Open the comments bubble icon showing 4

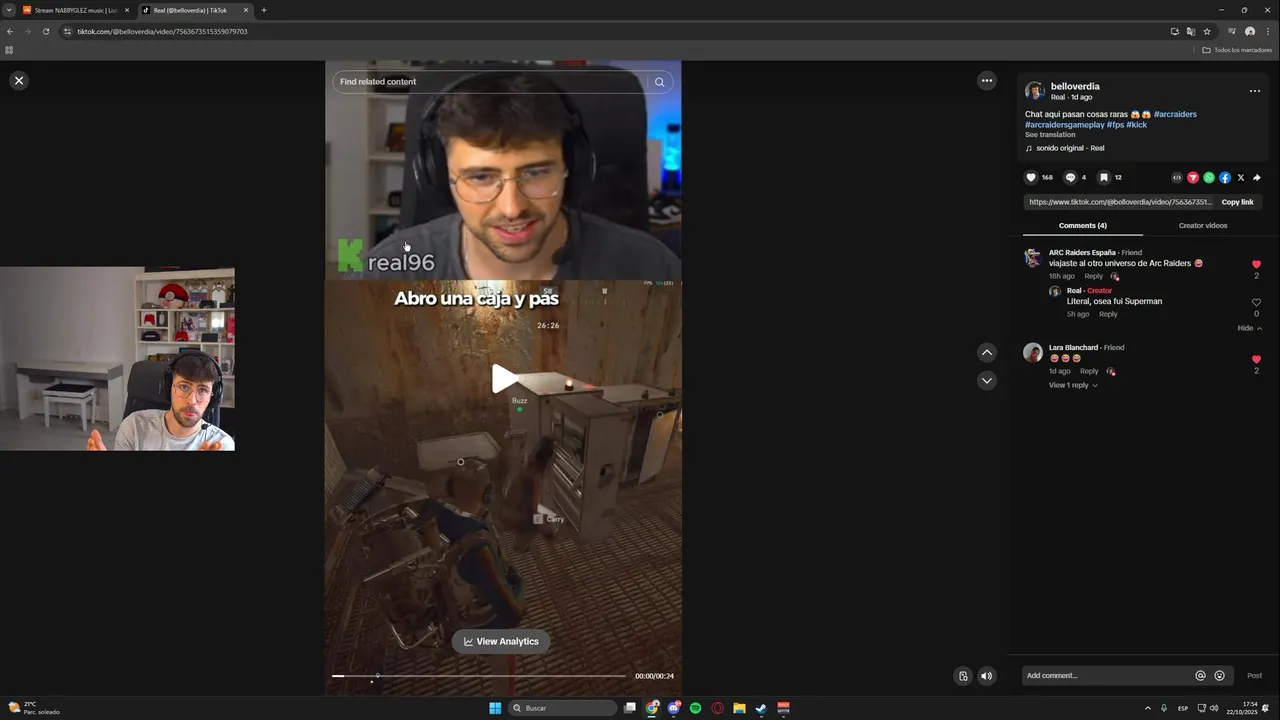tap(1070, 177)
